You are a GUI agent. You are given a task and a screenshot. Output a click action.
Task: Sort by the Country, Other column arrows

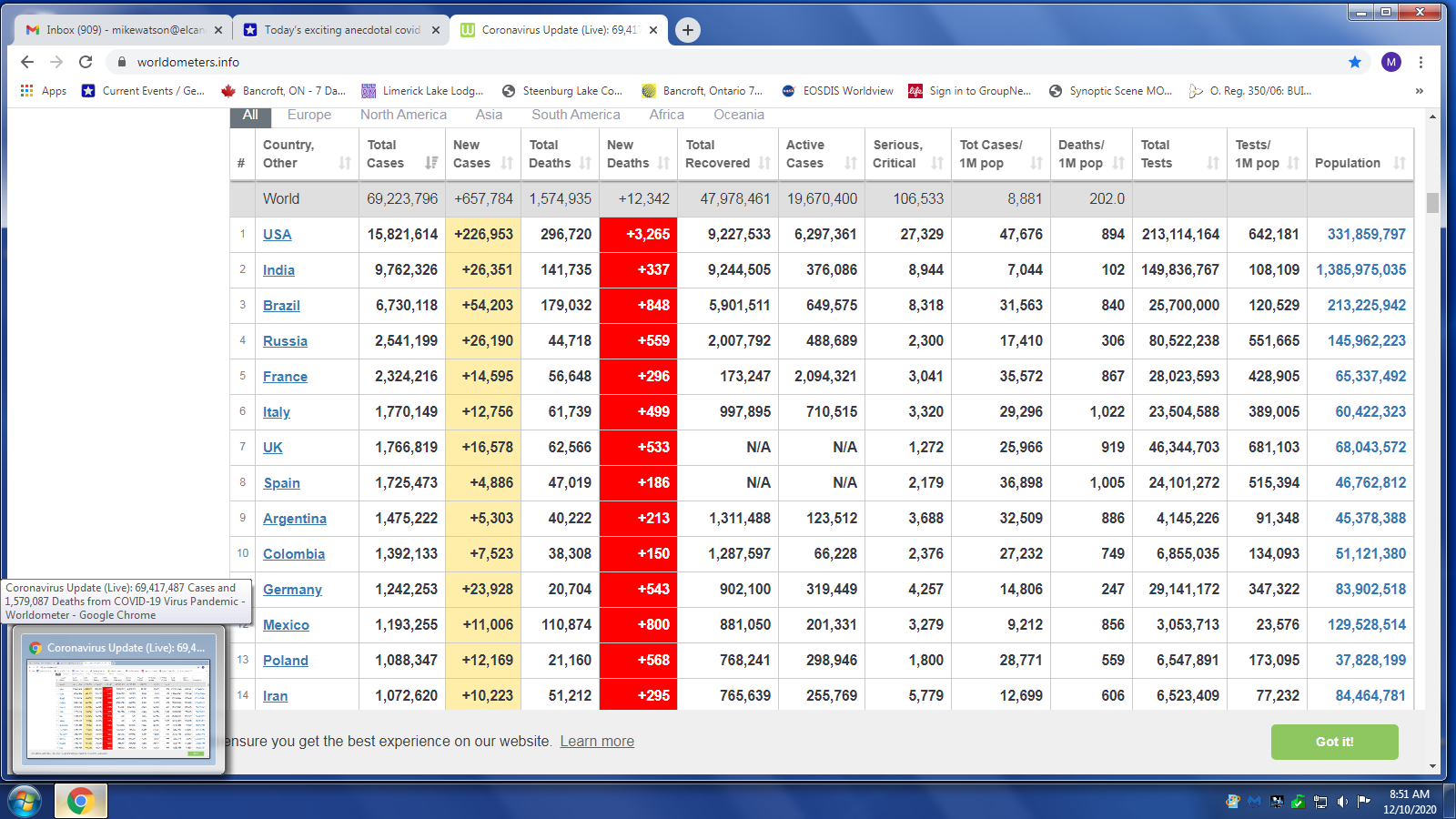coord(345,163)
